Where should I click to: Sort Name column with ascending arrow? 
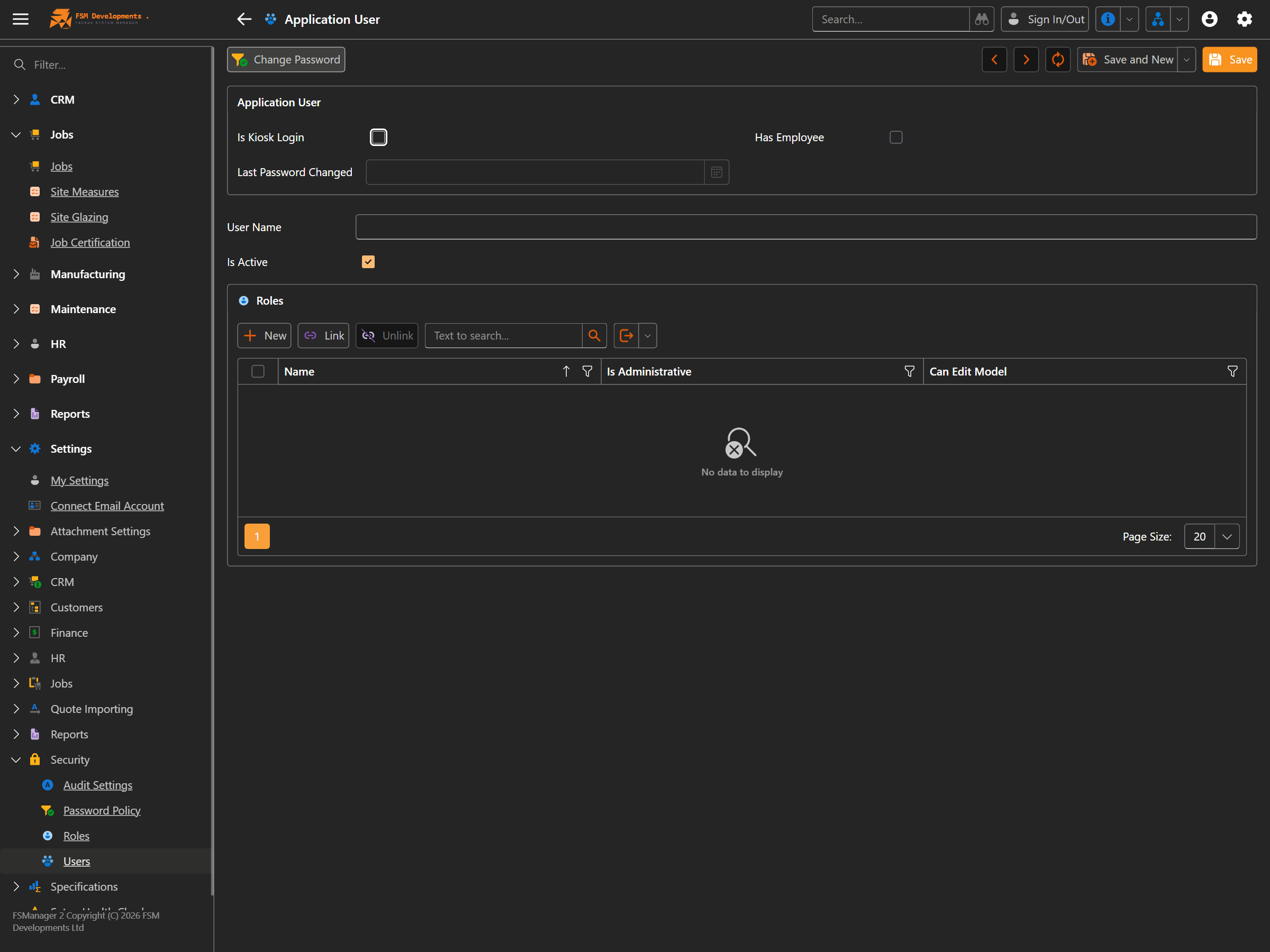click(x=566, y=371)
